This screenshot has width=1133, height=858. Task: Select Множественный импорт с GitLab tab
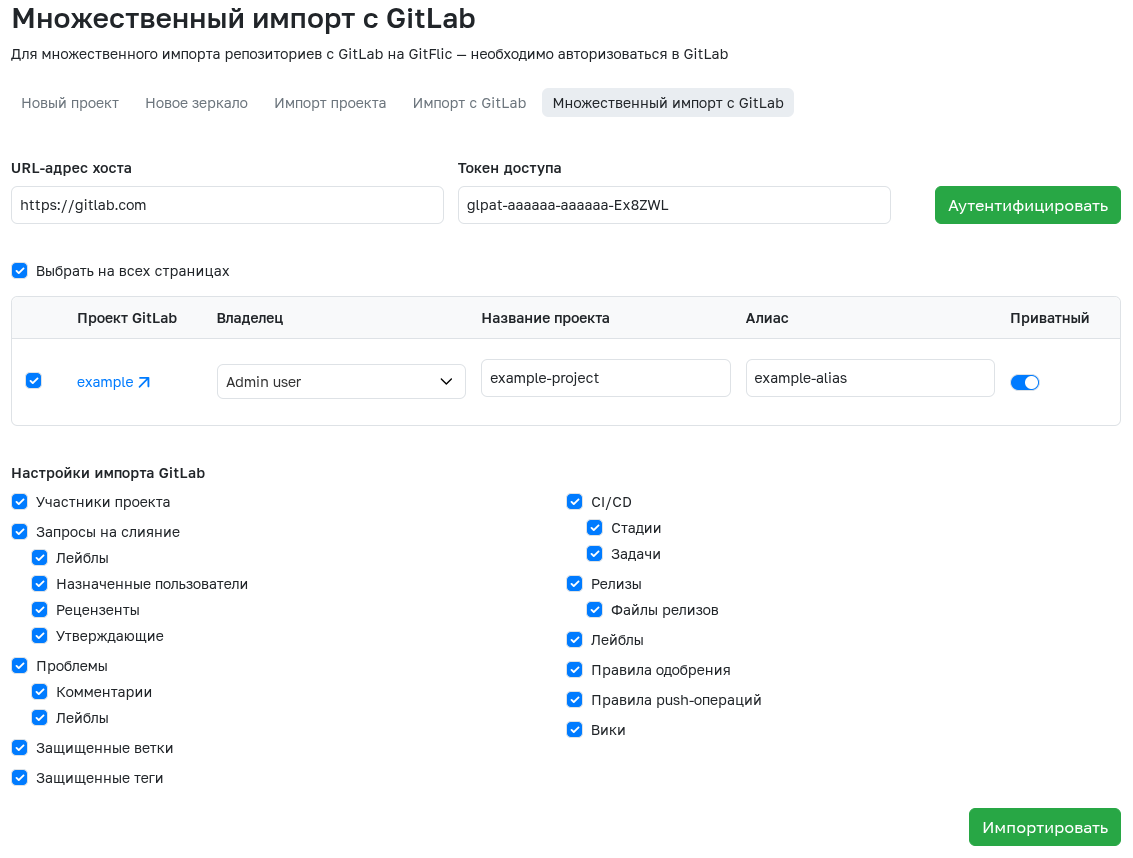[668, 103]
